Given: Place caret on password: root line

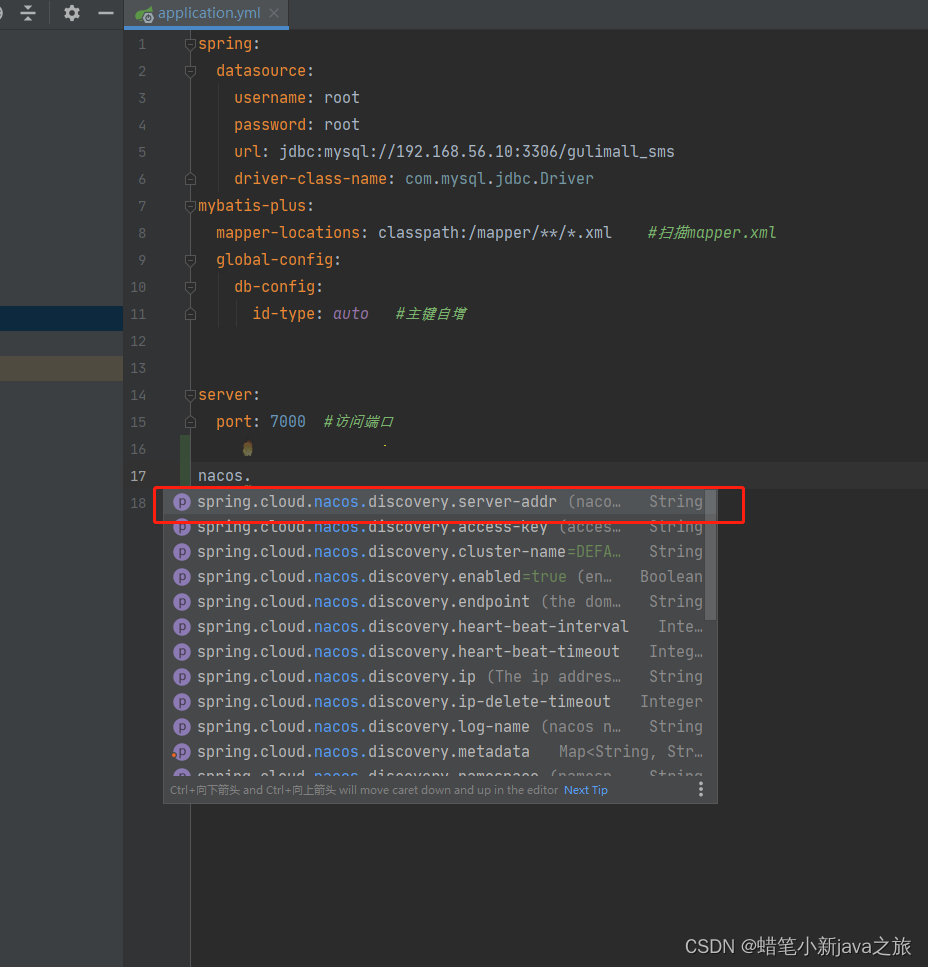Looking at the screenshot, I should pyautogui.click(x=297, y=125).
